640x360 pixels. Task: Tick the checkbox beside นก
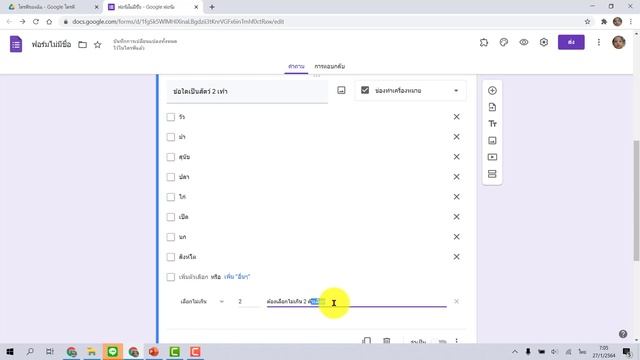171,237
